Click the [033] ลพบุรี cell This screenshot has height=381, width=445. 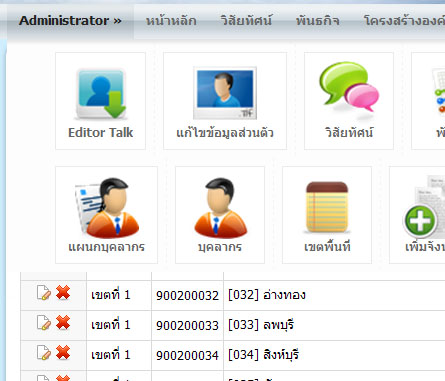click(x=261, y=325)
